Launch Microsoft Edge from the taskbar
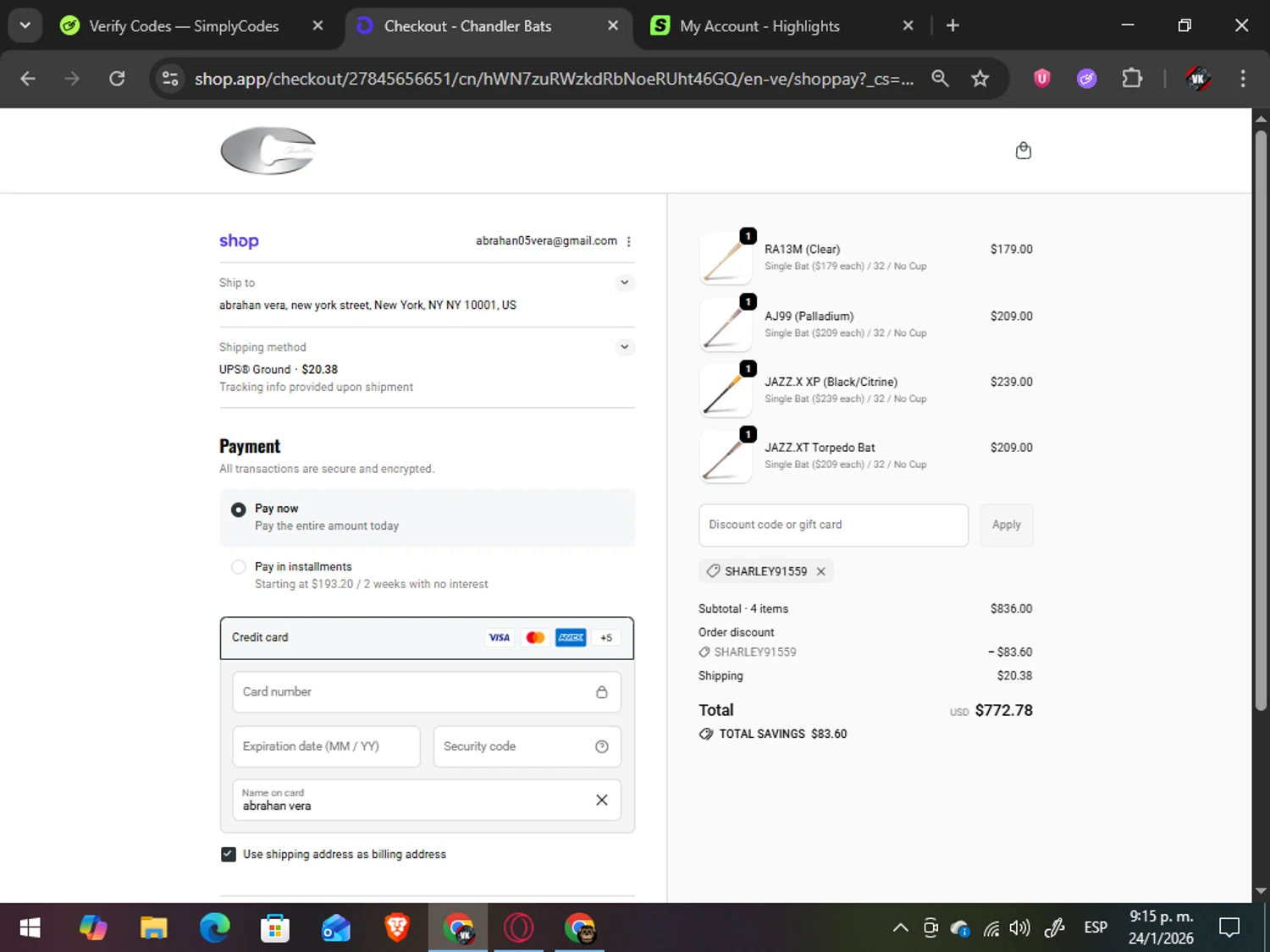Image resolution: width=1270 pixels, height=952 pixels. pos(214,928)
